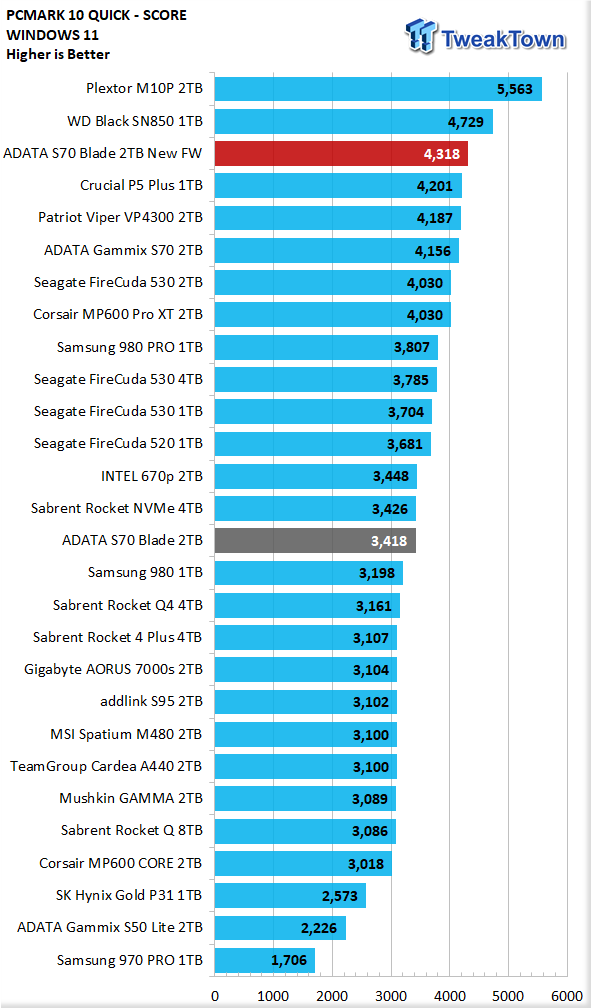Click the TweakTown logo icon
The height and width of the screenshot is (1008, 591).
422,35
